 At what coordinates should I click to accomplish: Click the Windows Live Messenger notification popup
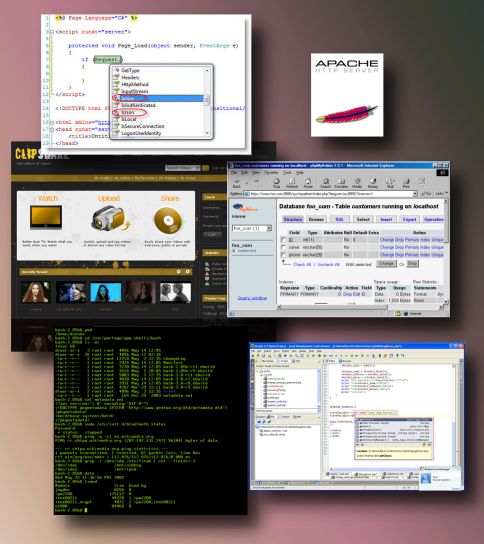(x=440, y=478)
